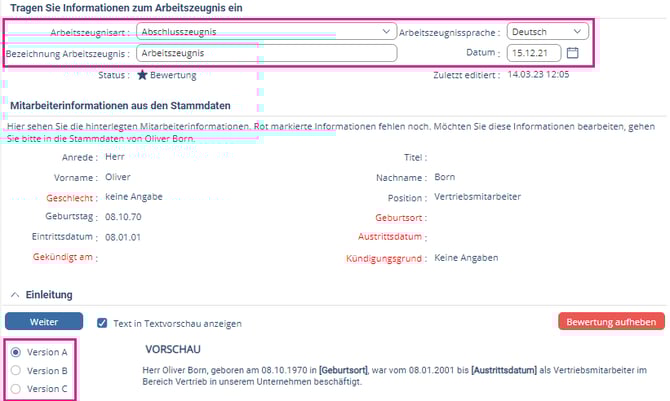Click the Bezeichnung Arbeitszeugnis input field

(266, 53)
